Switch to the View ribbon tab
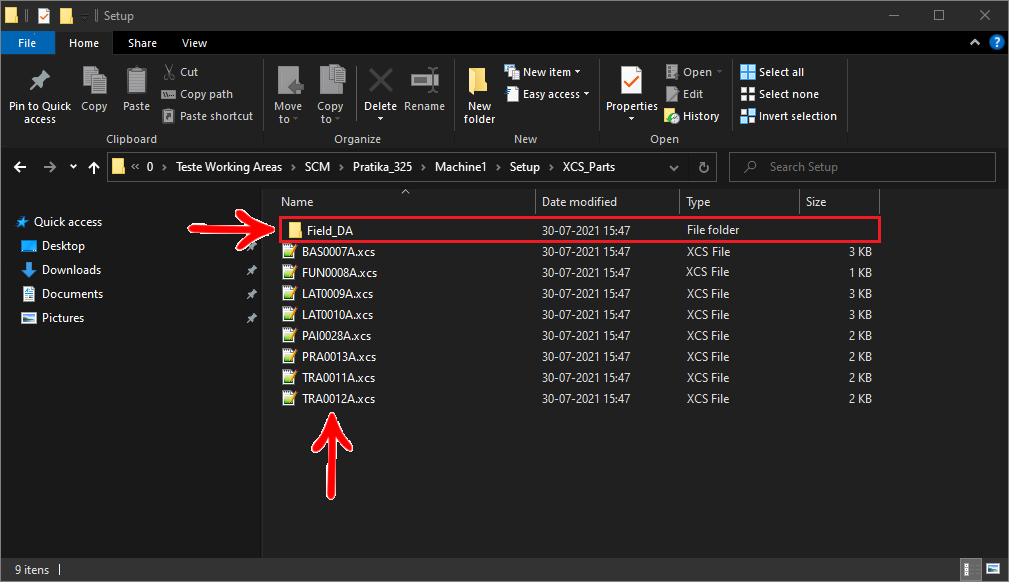This screenshot has width=1009, height=582. 194,43
